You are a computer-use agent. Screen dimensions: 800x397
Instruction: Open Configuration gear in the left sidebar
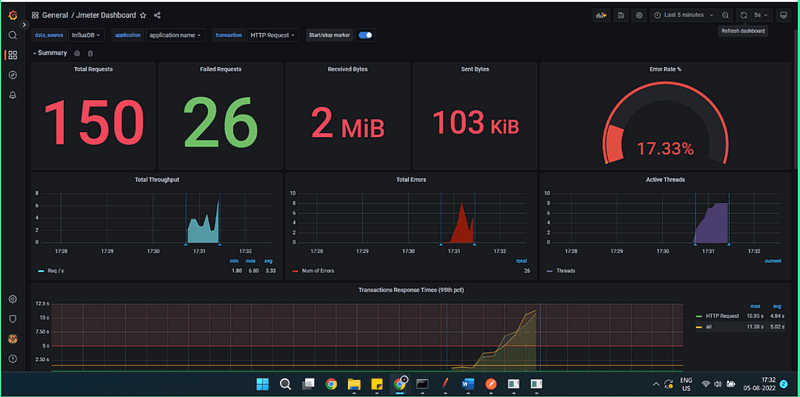click(13, 299)
